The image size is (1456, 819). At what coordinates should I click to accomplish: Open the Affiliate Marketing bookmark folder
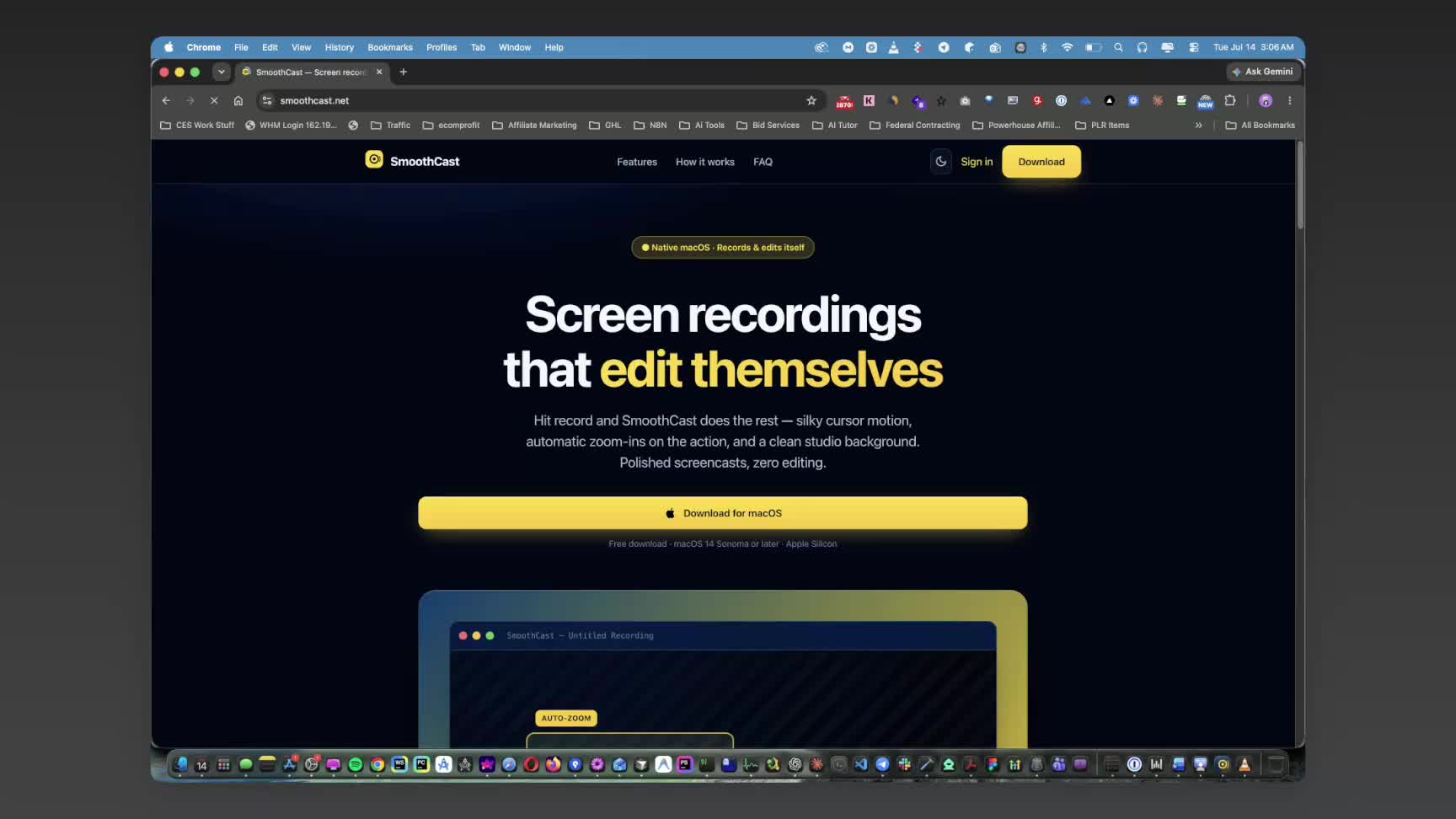pos(534,125)
